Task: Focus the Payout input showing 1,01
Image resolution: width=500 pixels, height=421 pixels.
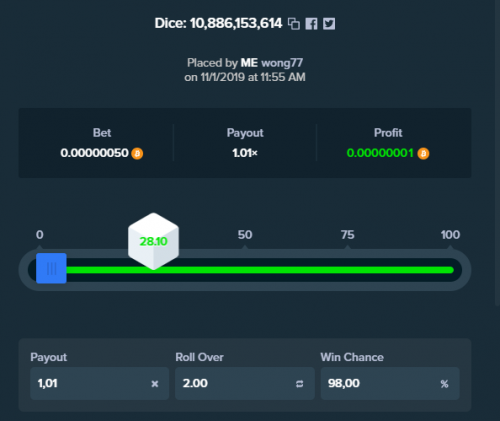Action: point(99,383)
